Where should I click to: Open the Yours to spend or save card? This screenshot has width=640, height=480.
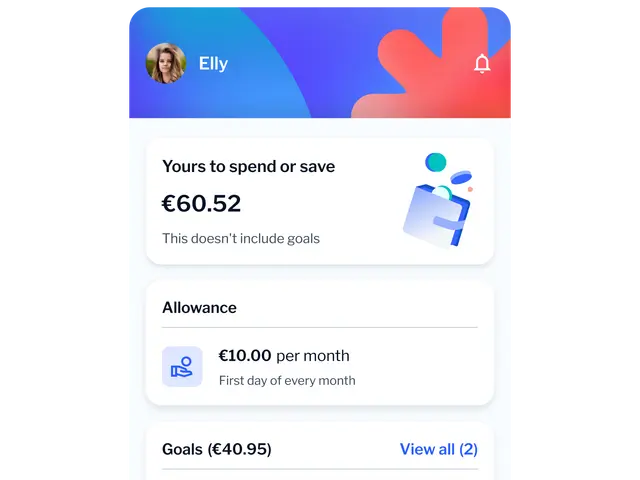(320, 201)
